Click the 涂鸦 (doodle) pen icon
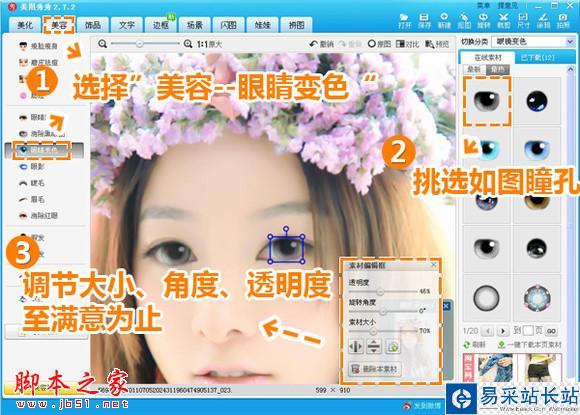580x415 pixels. (x=543, y=21)
